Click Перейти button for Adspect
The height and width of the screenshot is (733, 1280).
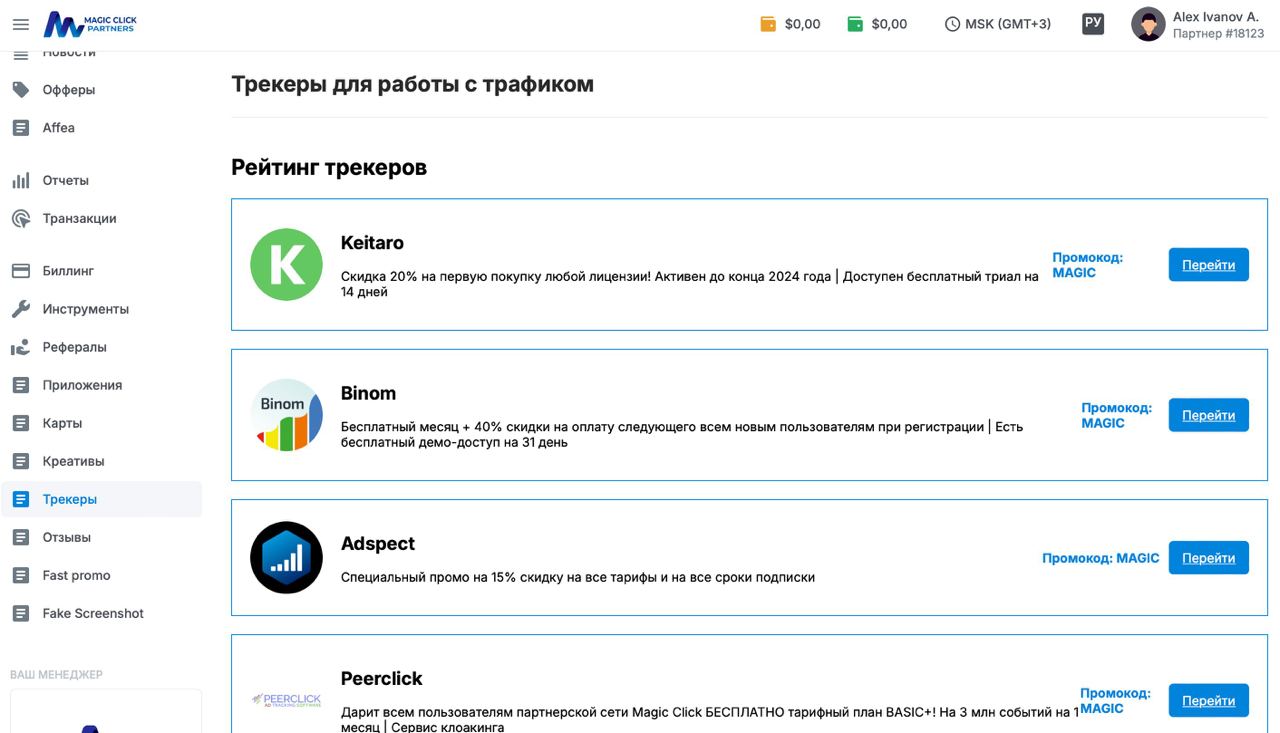1208,558
